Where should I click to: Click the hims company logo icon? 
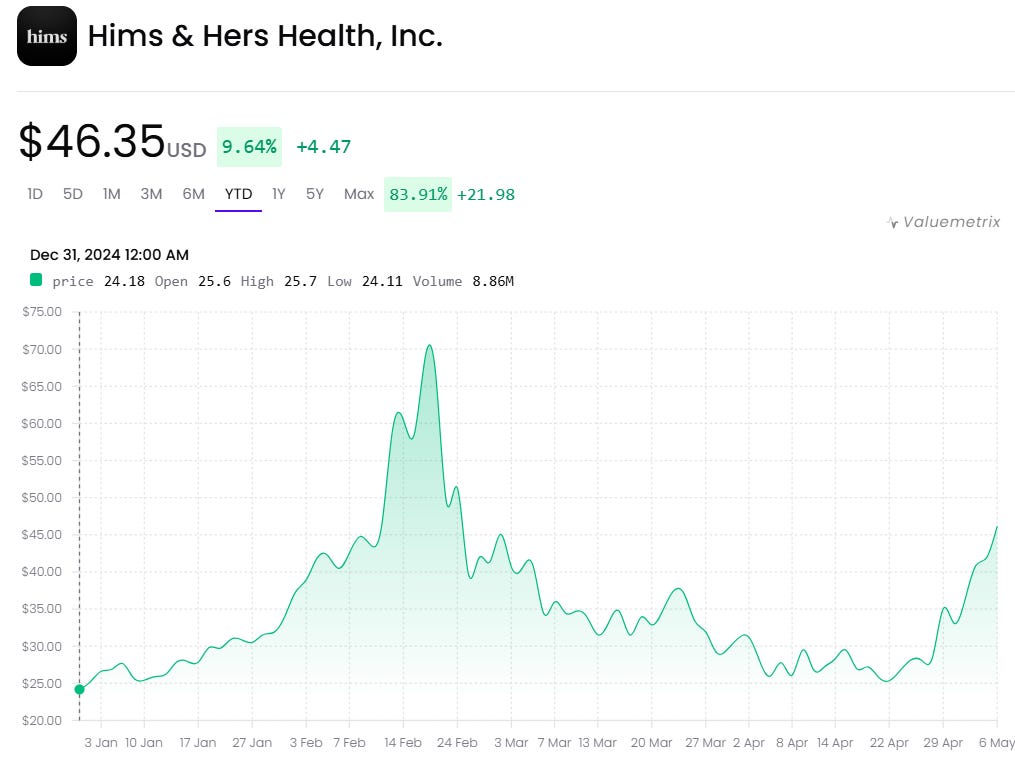click(x=47, y=36)
